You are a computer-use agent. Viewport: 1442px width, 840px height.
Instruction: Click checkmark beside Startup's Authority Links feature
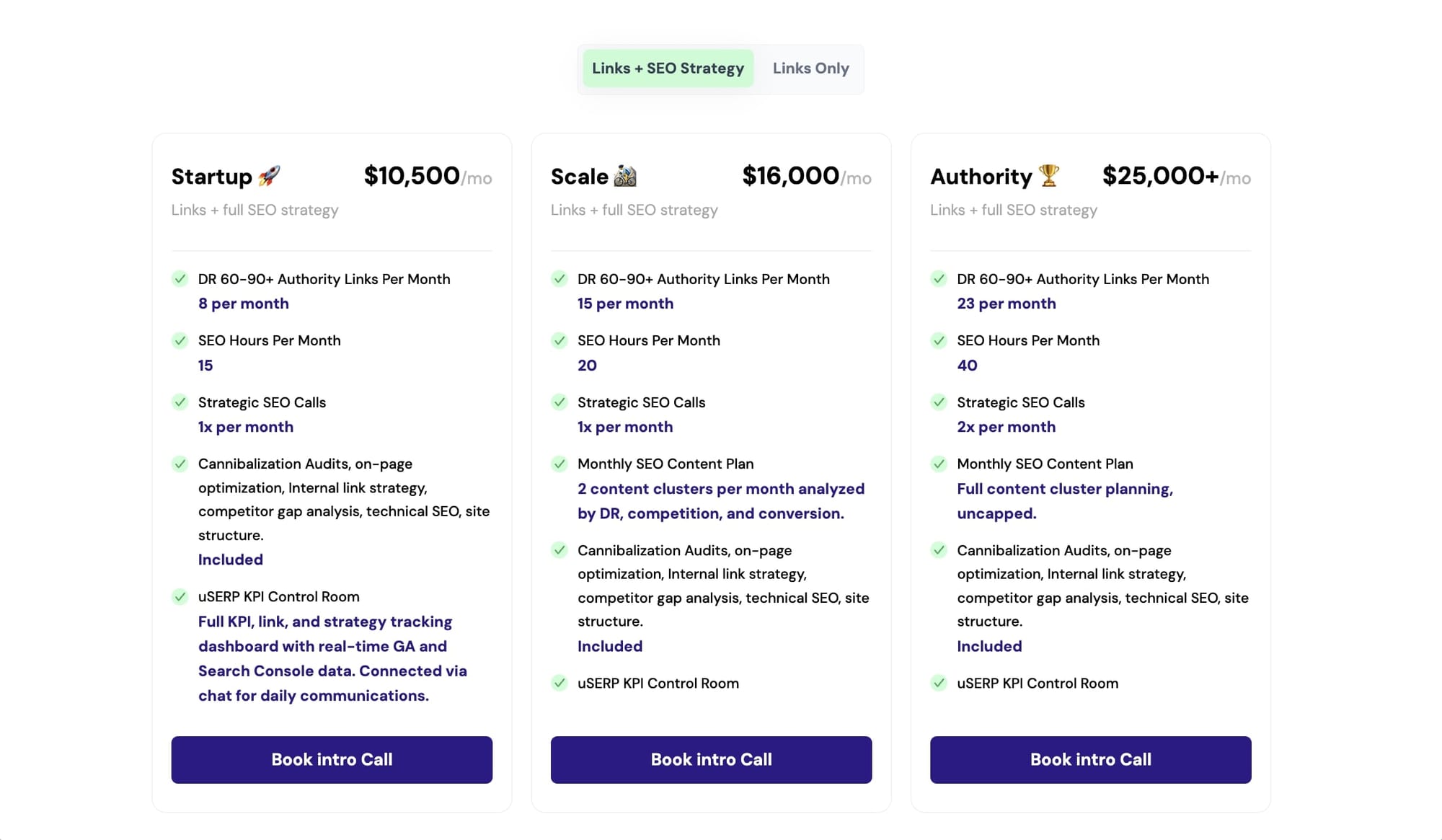click(180, 279)
